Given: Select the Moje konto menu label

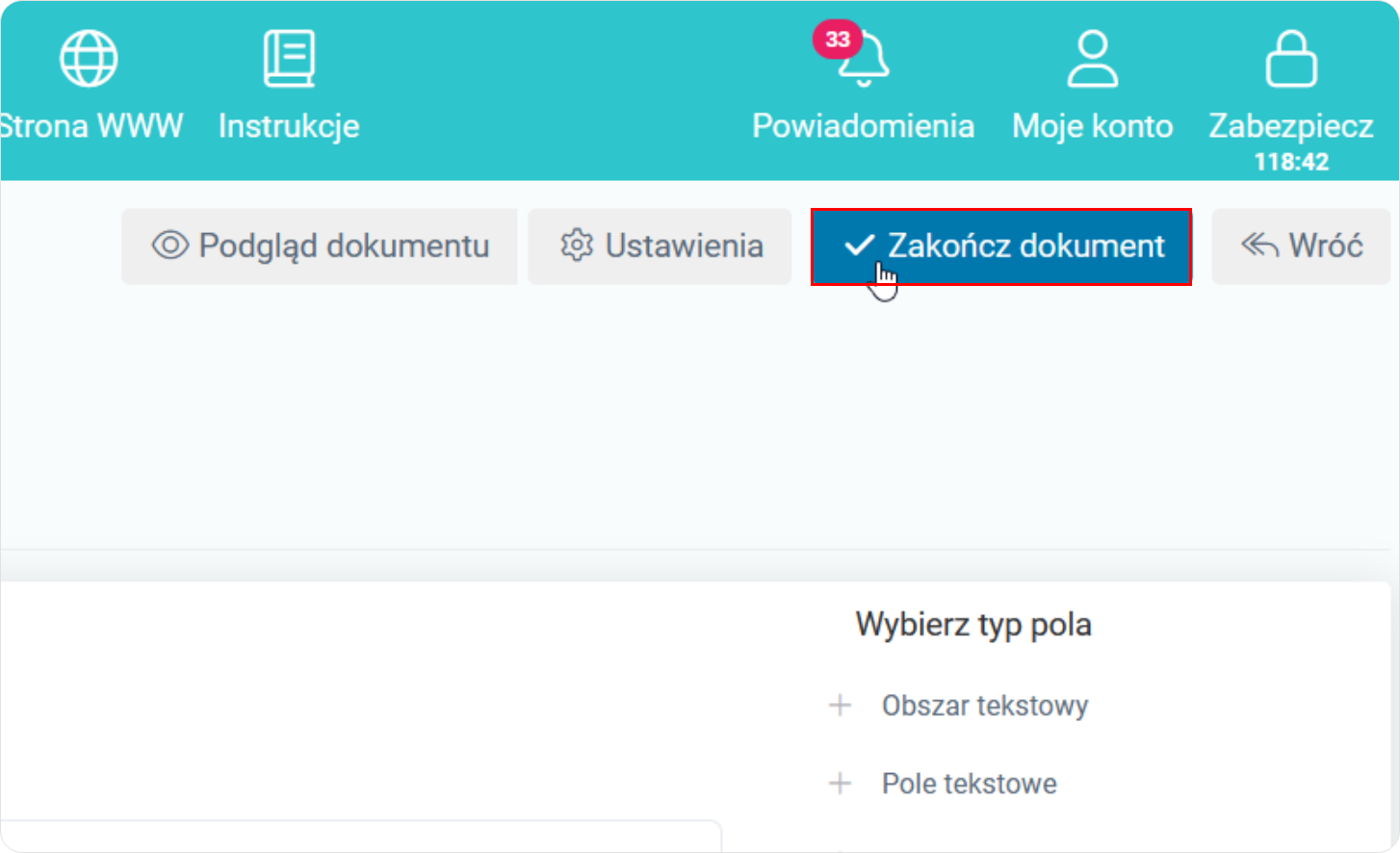Looking at the screenshot, I should point(1092,126).
